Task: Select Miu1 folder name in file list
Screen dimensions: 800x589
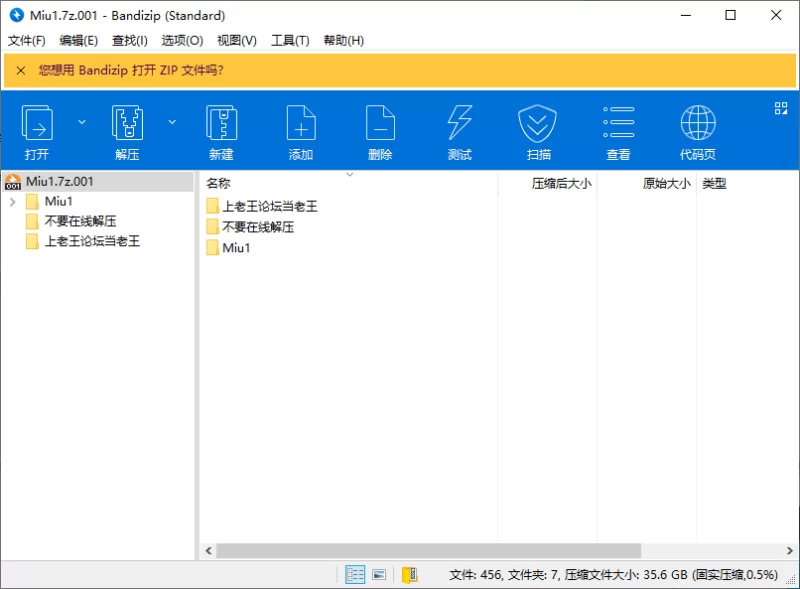Action: click(236, 248)
